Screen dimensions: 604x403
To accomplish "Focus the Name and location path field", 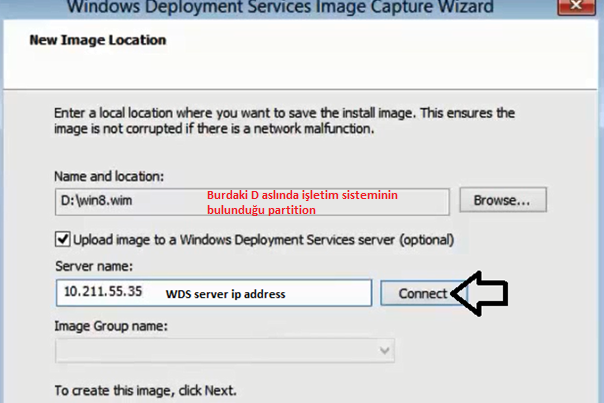I will (x=252, y=202).
